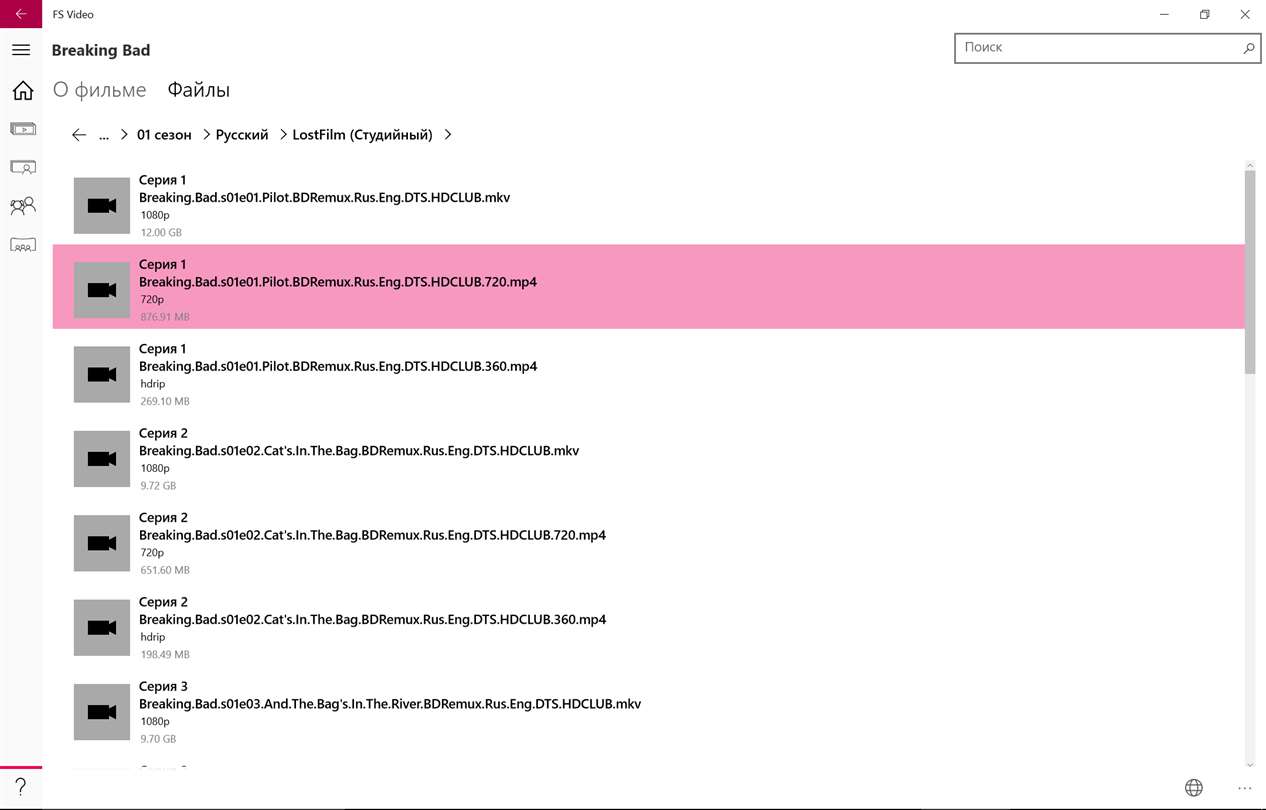Screen dimensions: 1266x810
Task: Click the 9.72 GB file size
Action: point(158,486)
